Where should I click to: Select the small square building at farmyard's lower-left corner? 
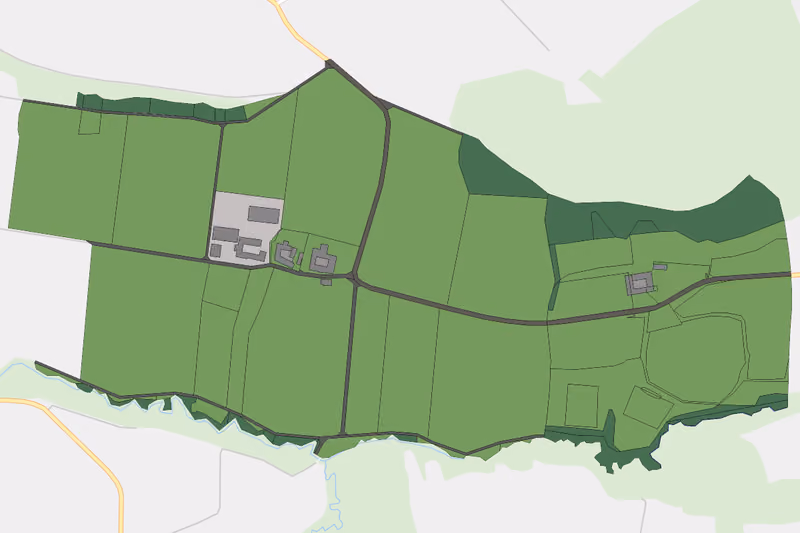[216, 250]
